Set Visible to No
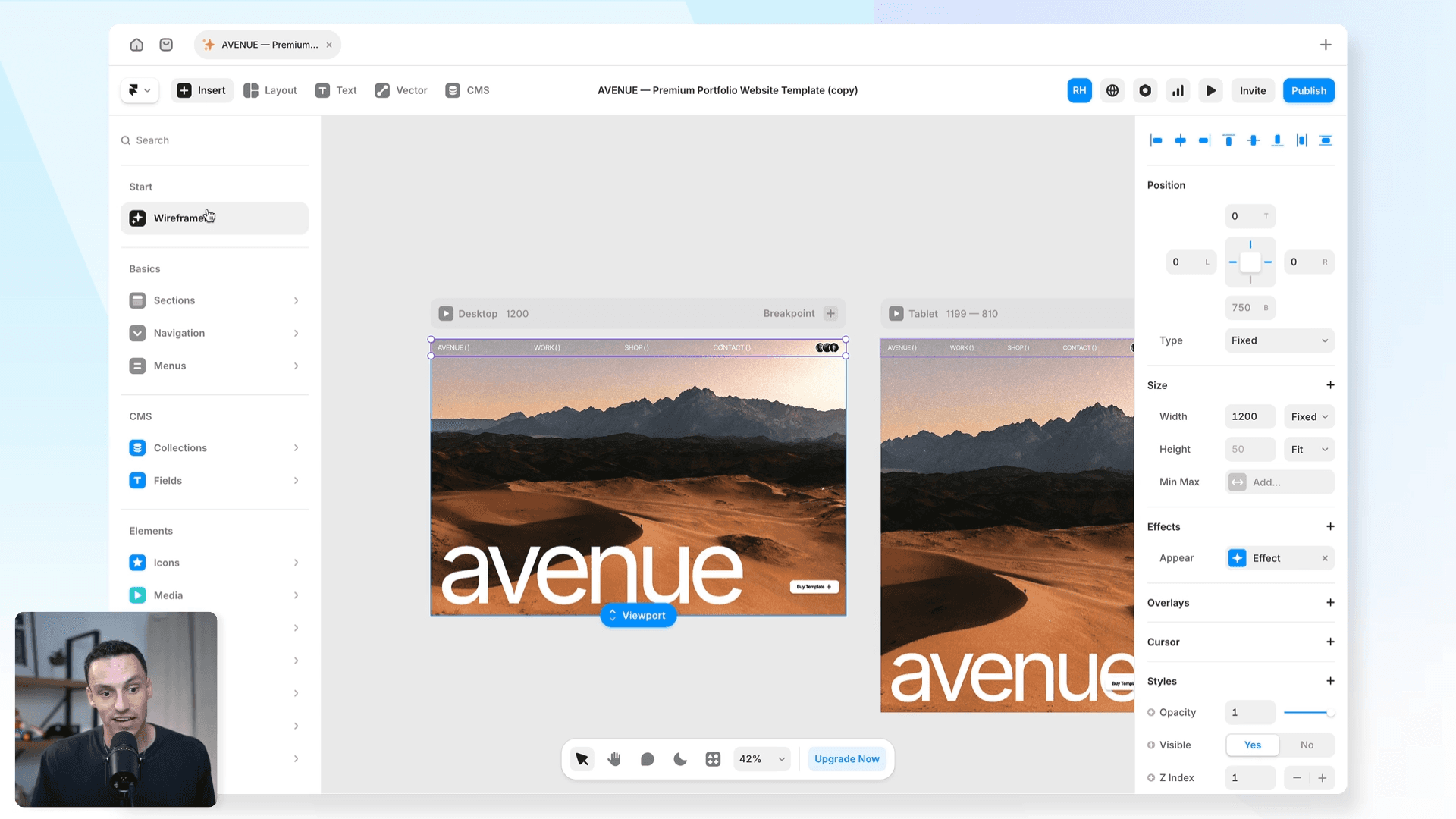This screenshot has height=819, width=1456. point(1307,745)
